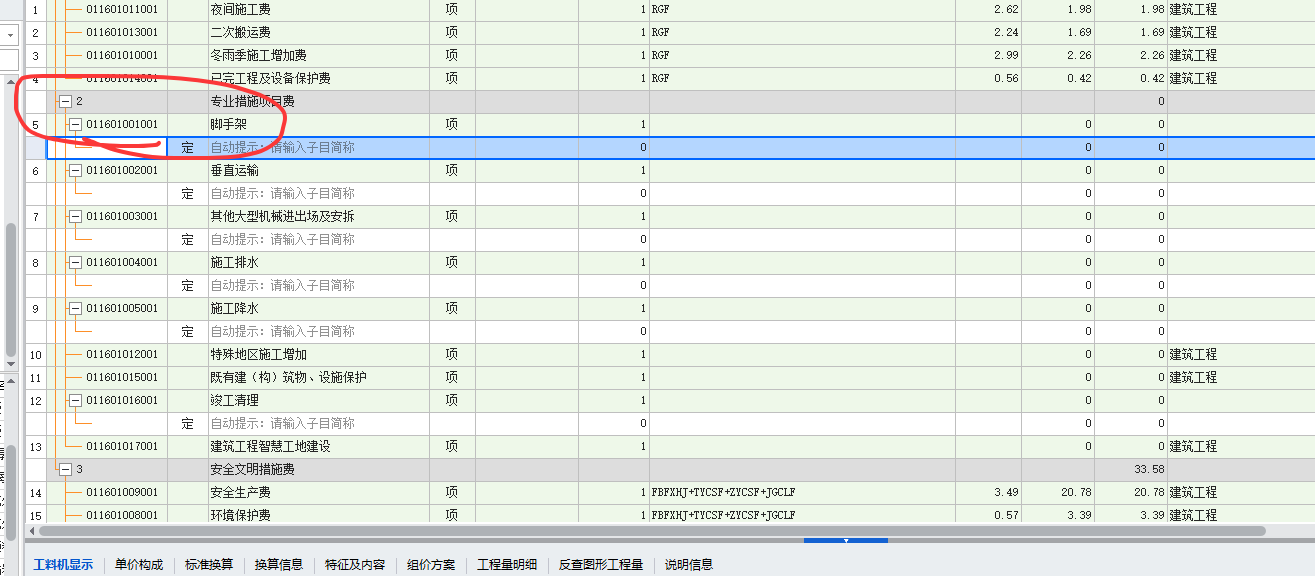Select the 环境保护费 name cell

319,515
